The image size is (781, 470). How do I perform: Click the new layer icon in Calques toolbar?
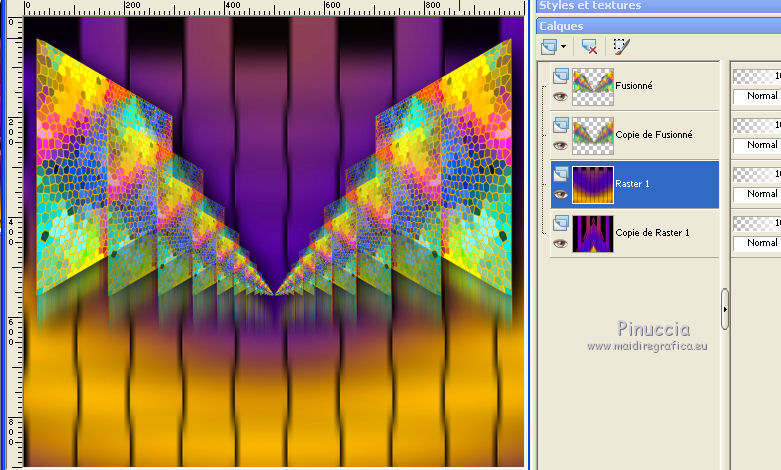549,46
